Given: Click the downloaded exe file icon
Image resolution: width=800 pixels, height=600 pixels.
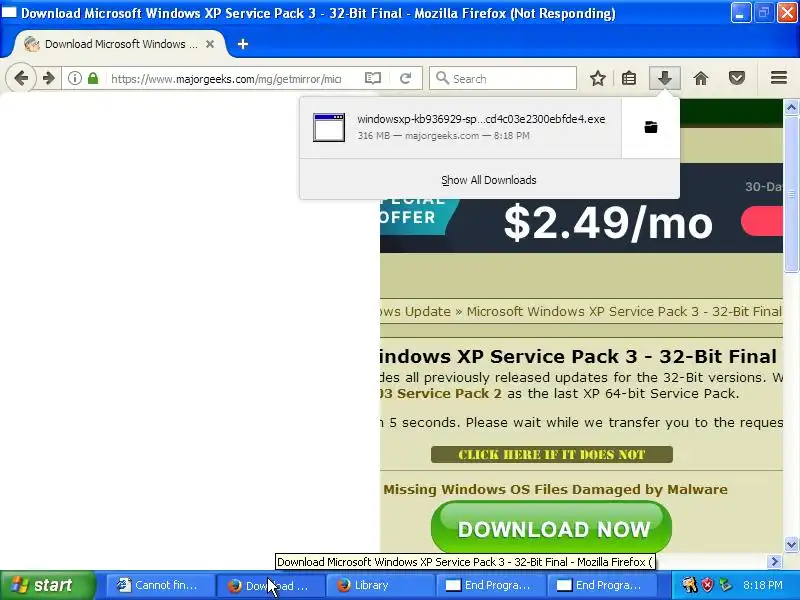Looking at the screenshot, I should 329,127.
